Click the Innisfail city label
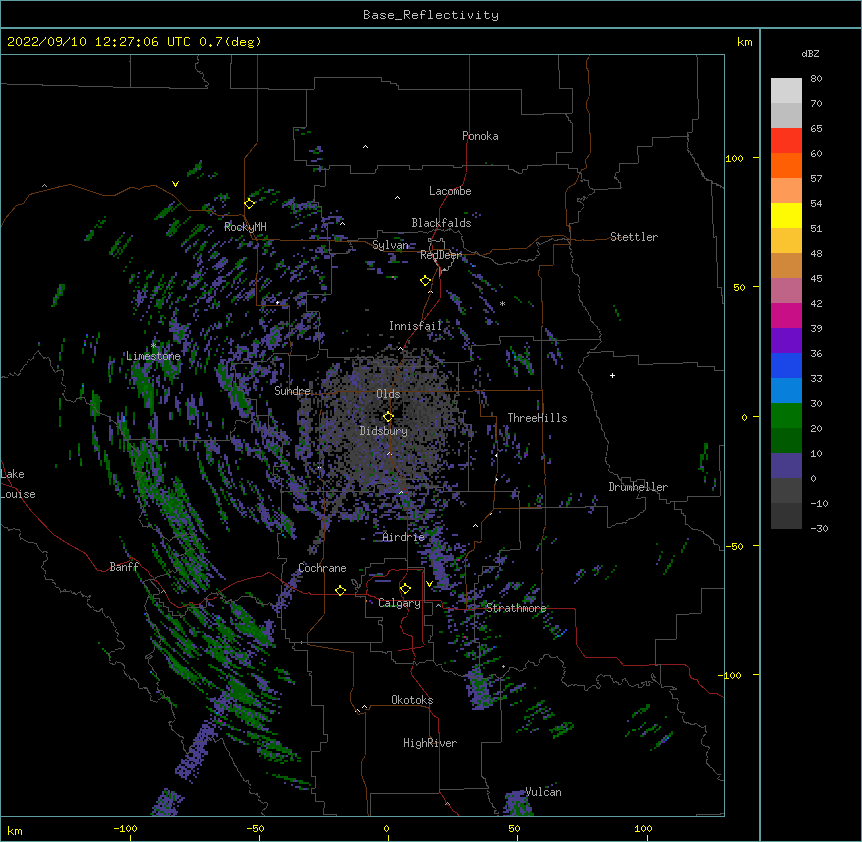Image resolution: width=862 pixels, height=842 pixels. tap(415, 326)
